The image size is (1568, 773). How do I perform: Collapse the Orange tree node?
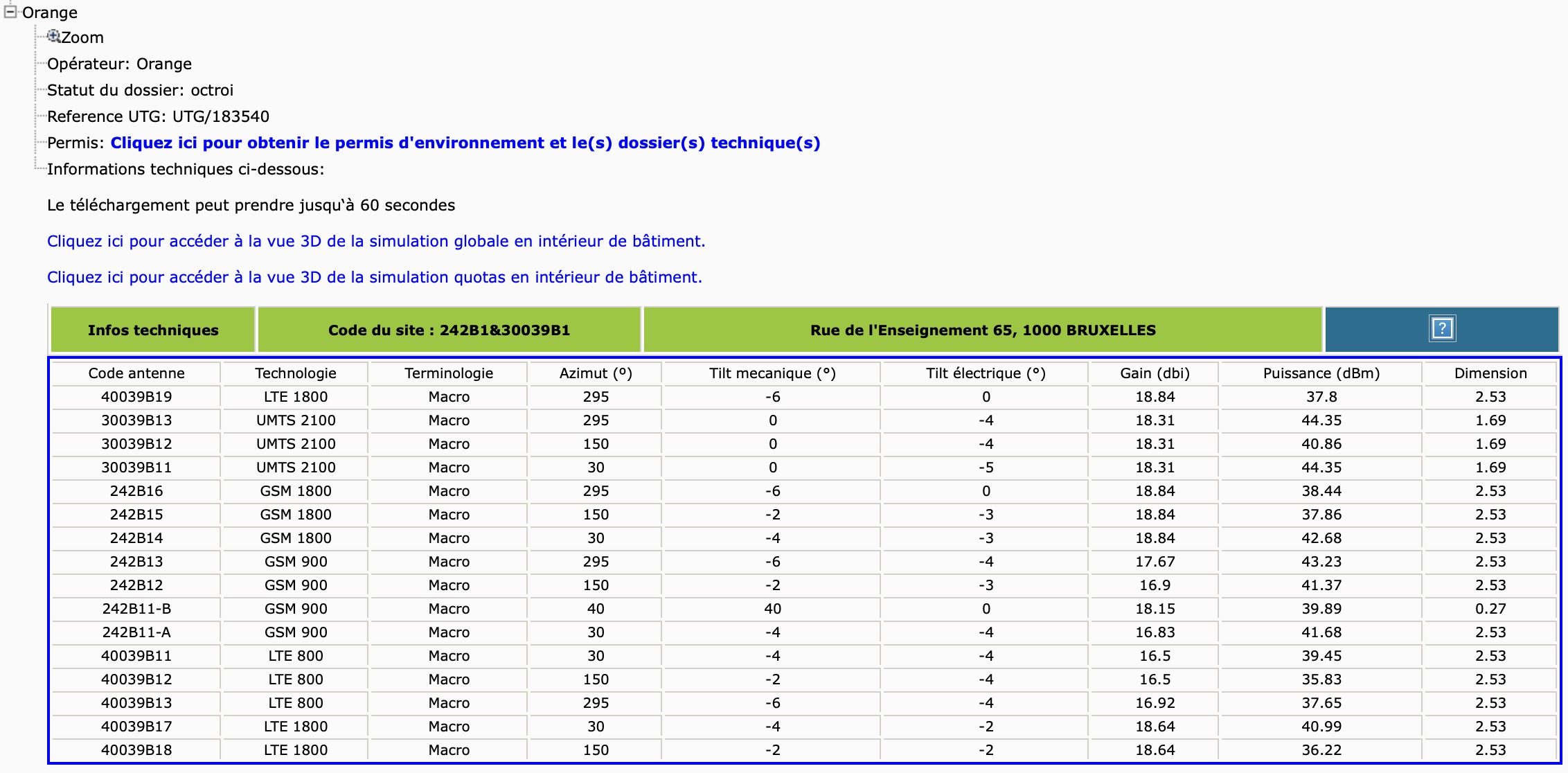[10, 12]
